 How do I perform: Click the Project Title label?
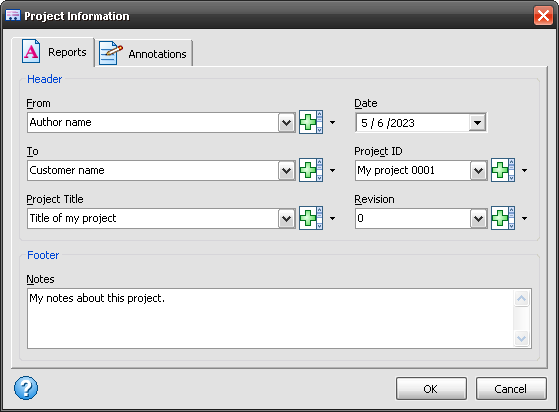click(55, 199)
